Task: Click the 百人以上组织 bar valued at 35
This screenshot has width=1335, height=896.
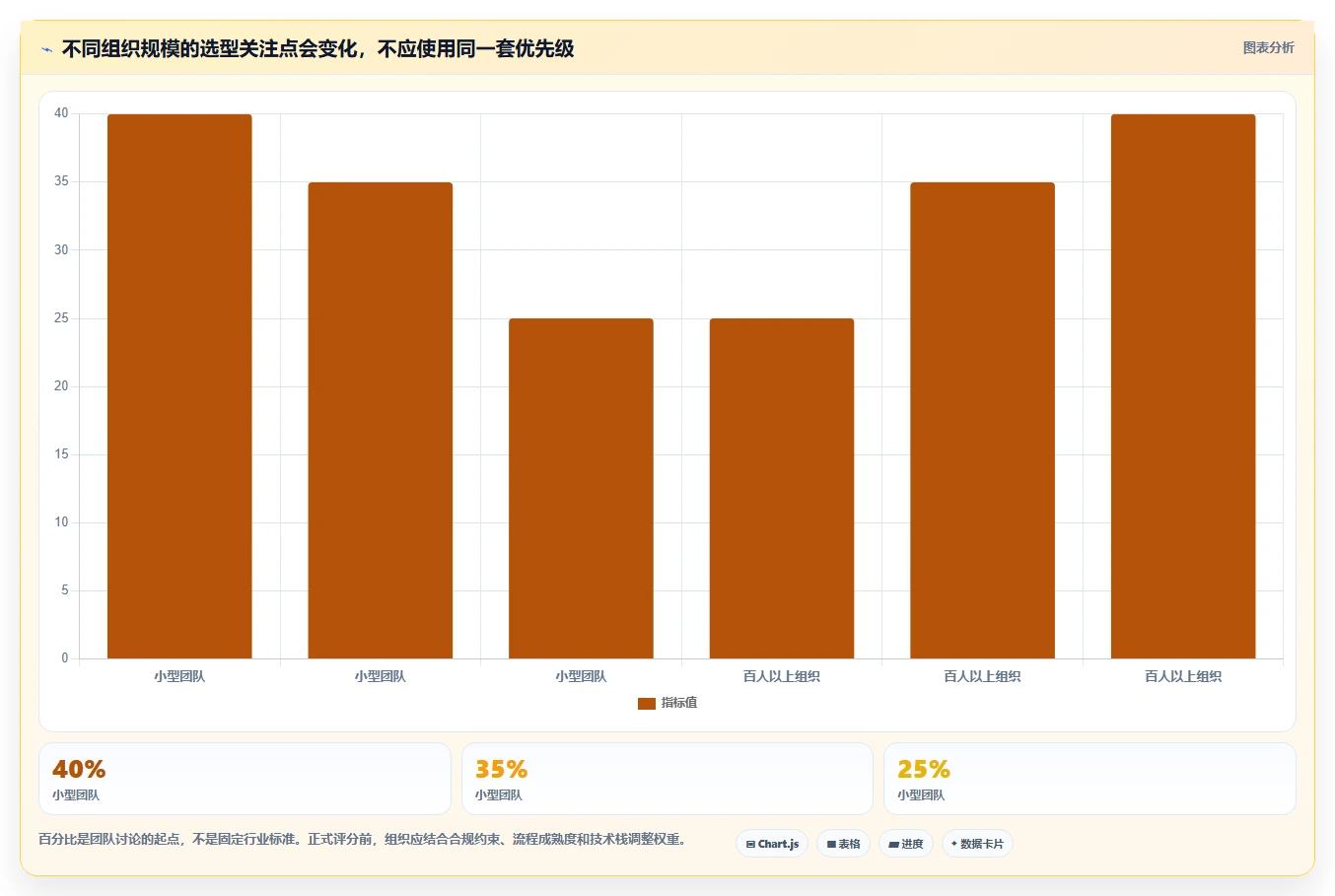Action: point(982,420)
